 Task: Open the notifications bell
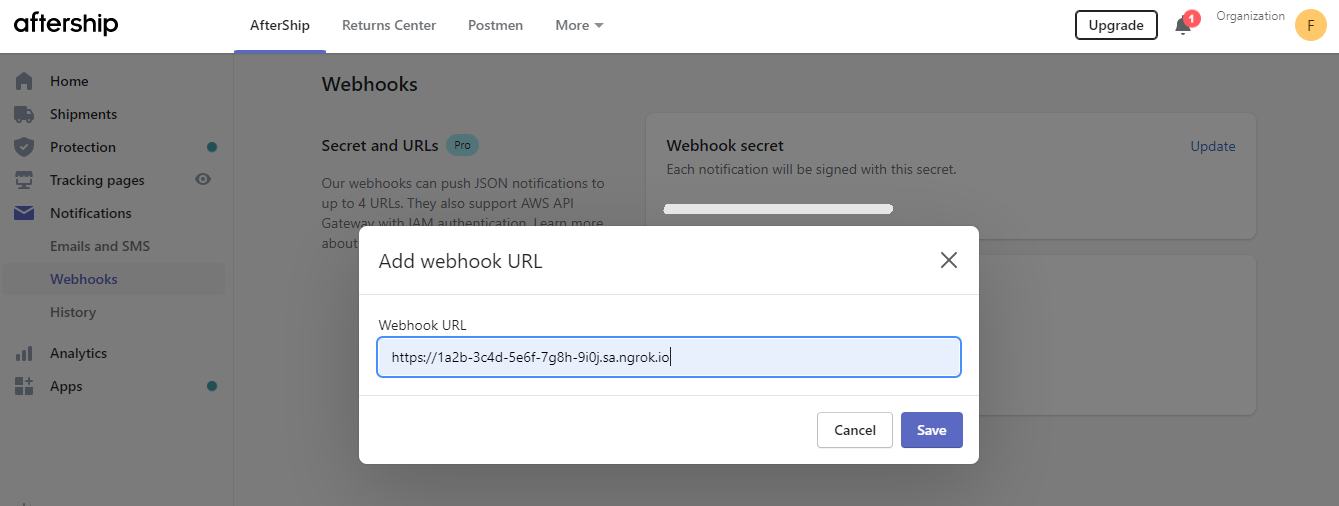pos(1183,25)
